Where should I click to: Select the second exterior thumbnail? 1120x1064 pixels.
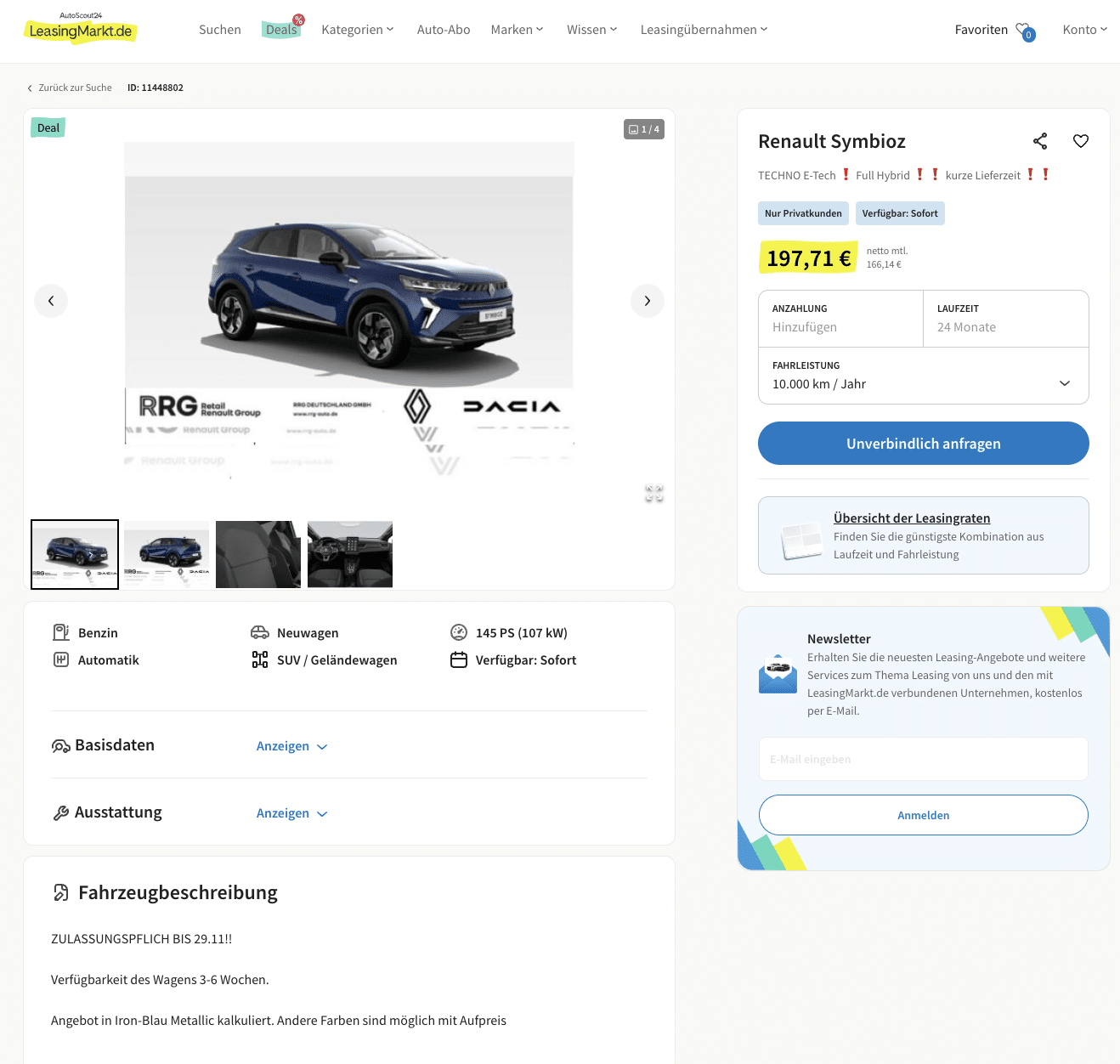(x=167, y=554)
